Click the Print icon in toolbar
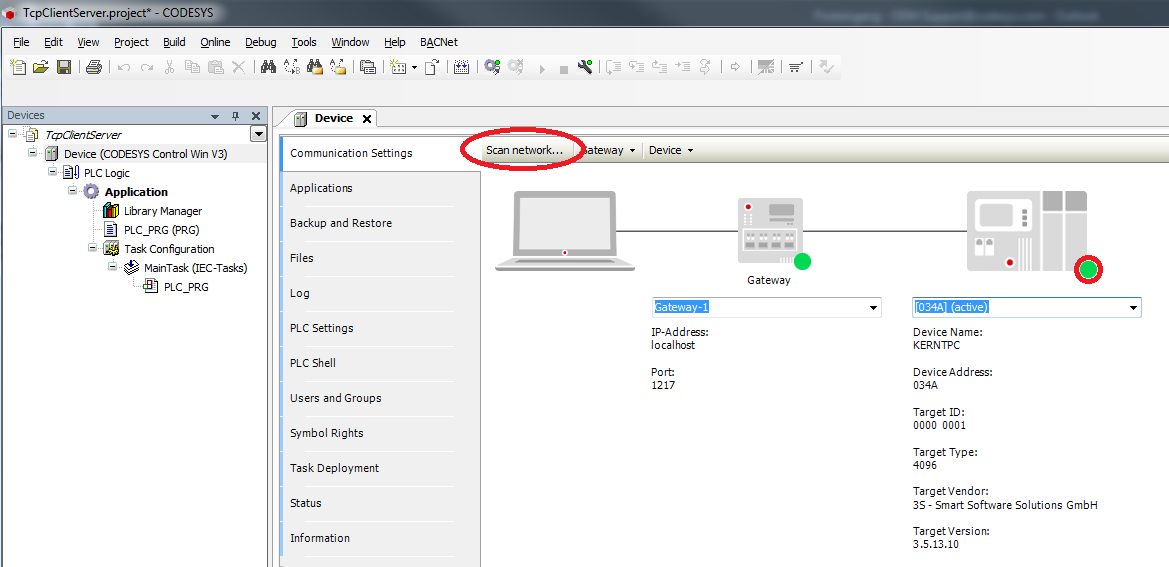 point(93,67)
